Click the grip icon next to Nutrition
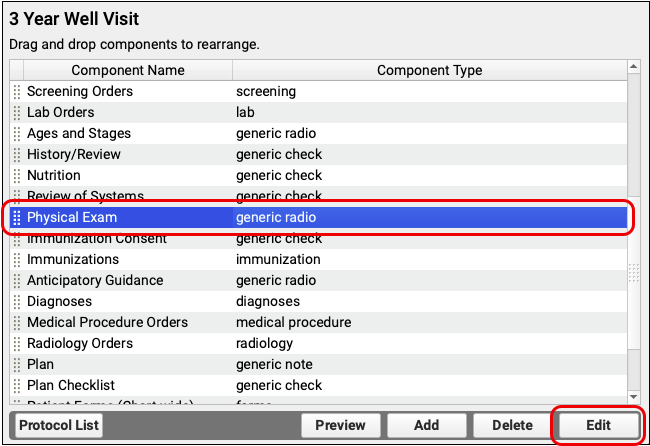 17,176
